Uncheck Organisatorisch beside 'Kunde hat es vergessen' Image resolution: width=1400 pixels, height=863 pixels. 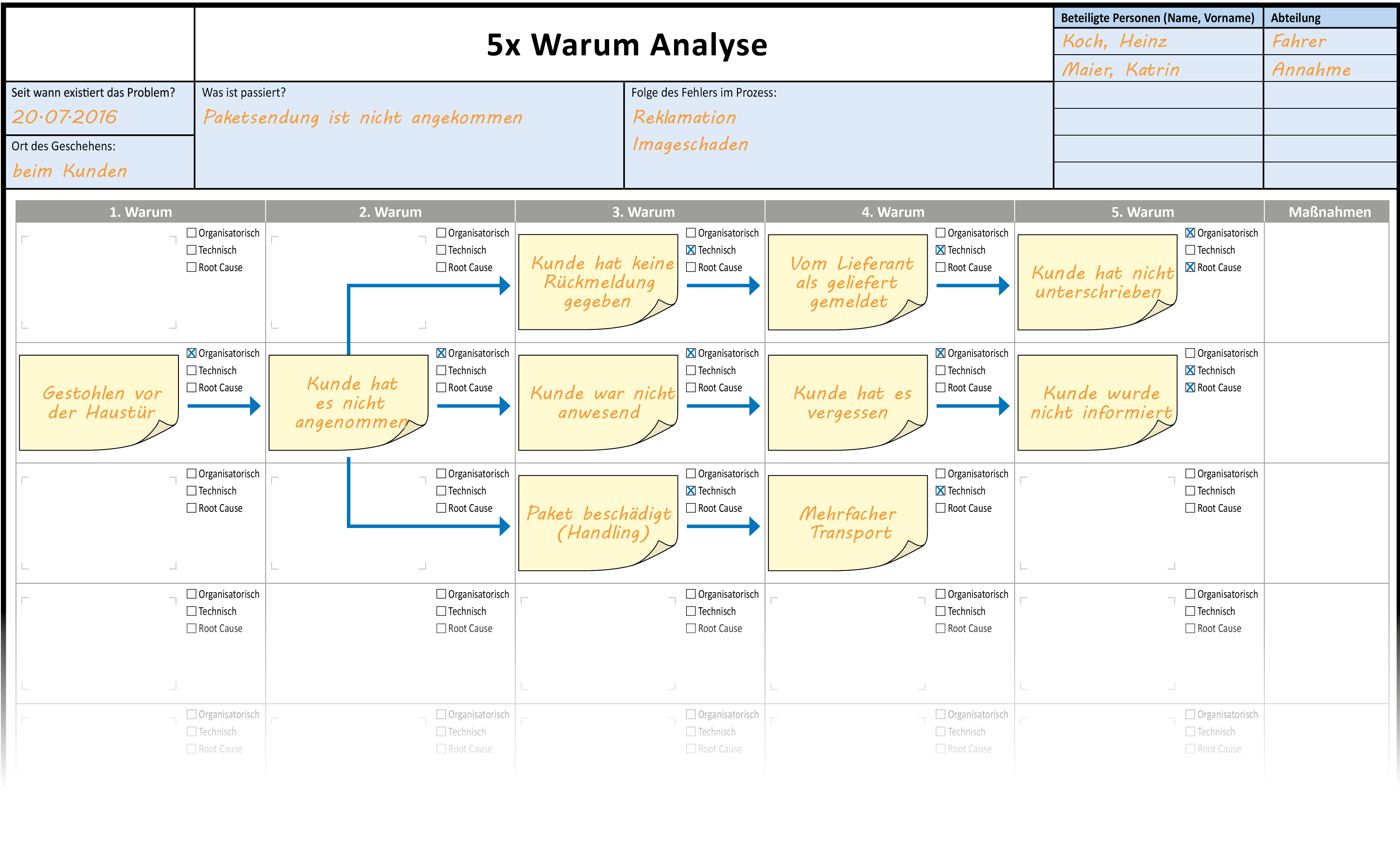[941, 353]
